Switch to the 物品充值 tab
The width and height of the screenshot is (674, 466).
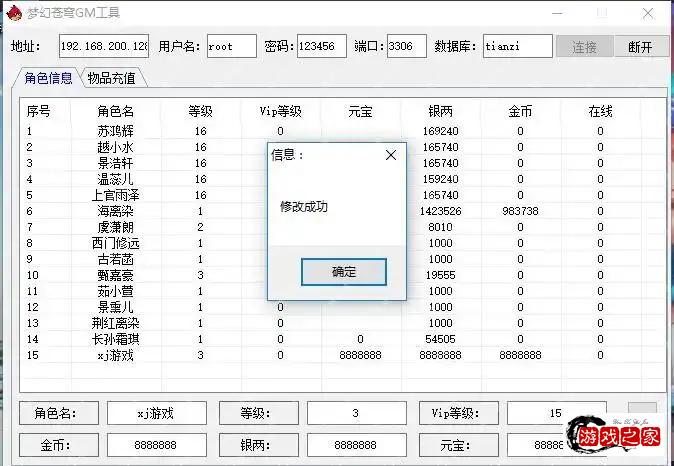(x=112, y=78)
